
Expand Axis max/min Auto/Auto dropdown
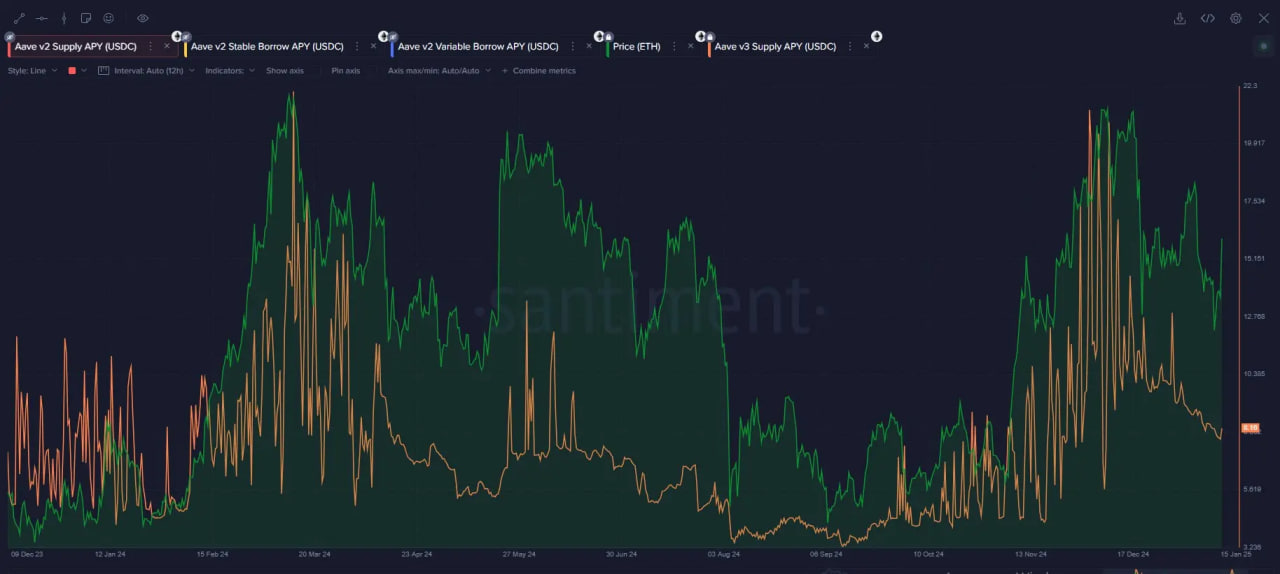(439, 71)
